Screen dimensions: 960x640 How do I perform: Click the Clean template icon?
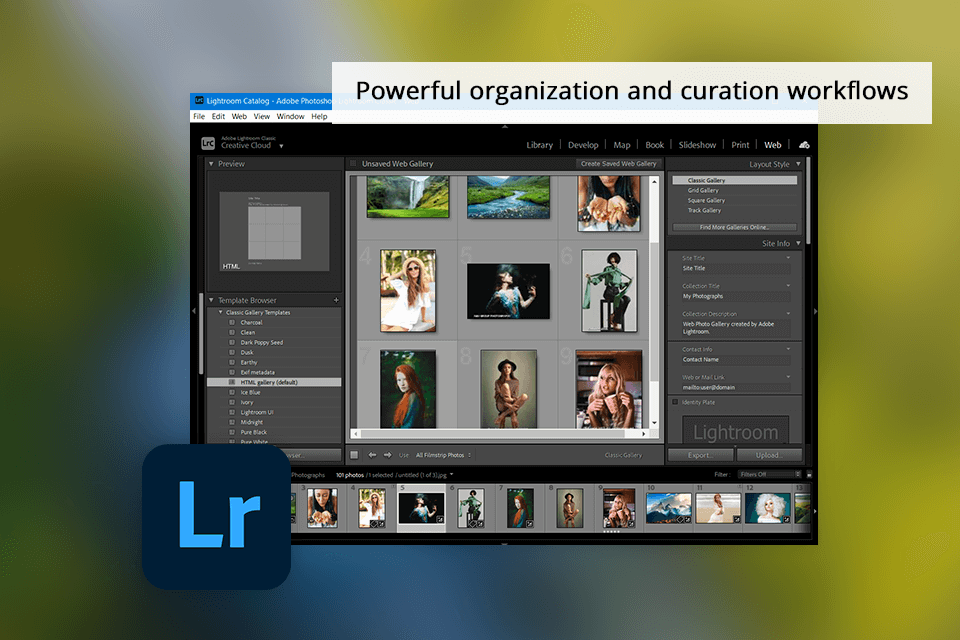[232, 332]
